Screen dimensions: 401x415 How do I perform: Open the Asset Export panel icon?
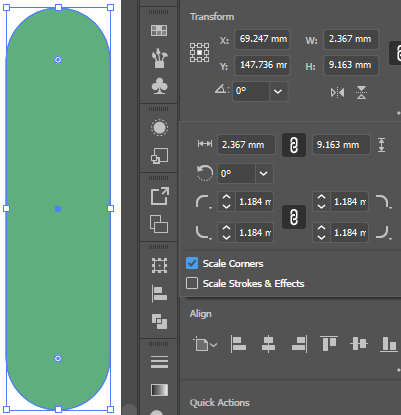[x=160, y=196]
